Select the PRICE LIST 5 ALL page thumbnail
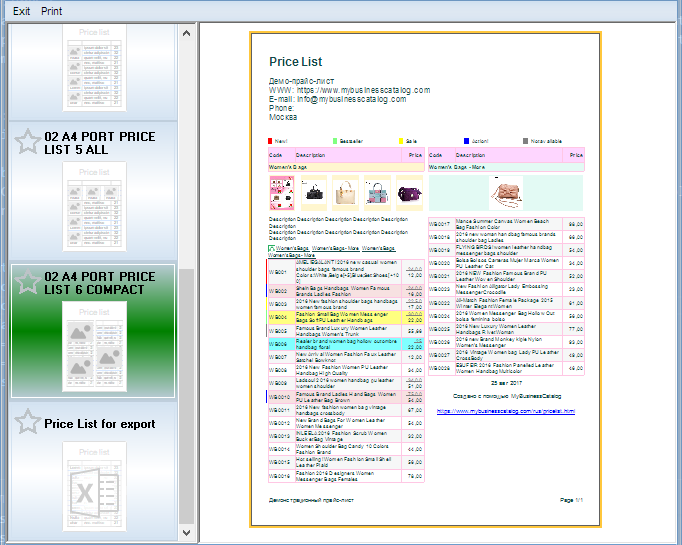 [x=93, y=205]
